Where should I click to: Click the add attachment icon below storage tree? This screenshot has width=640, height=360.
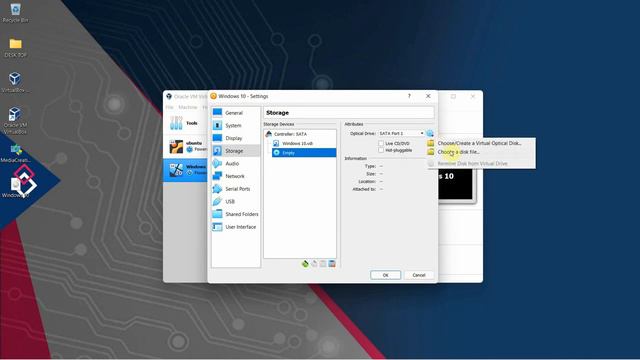pyautogui.click(x=323, y=264)
